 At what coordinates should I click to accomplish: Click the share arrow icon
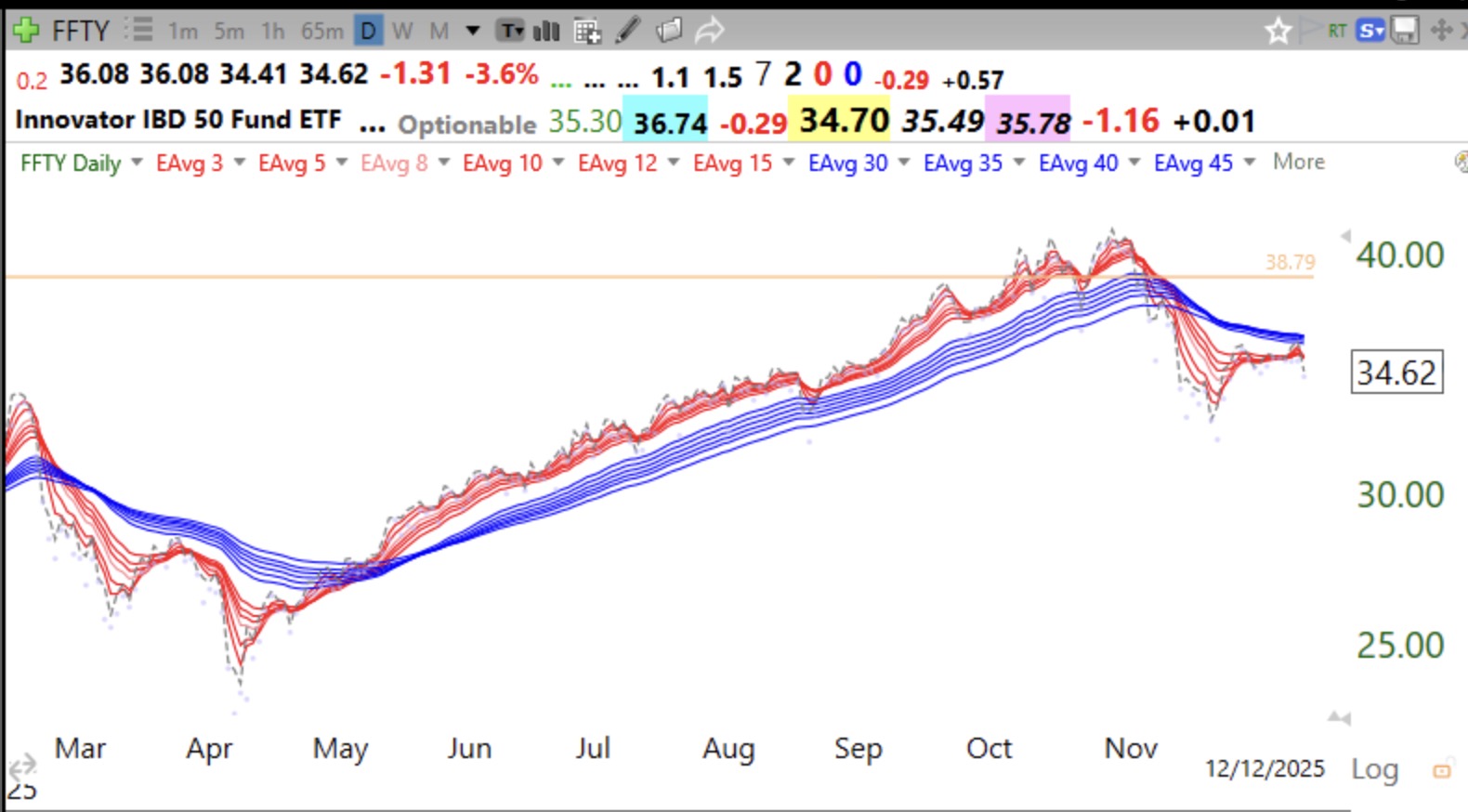pyautogui.click(x=709, y=31)
